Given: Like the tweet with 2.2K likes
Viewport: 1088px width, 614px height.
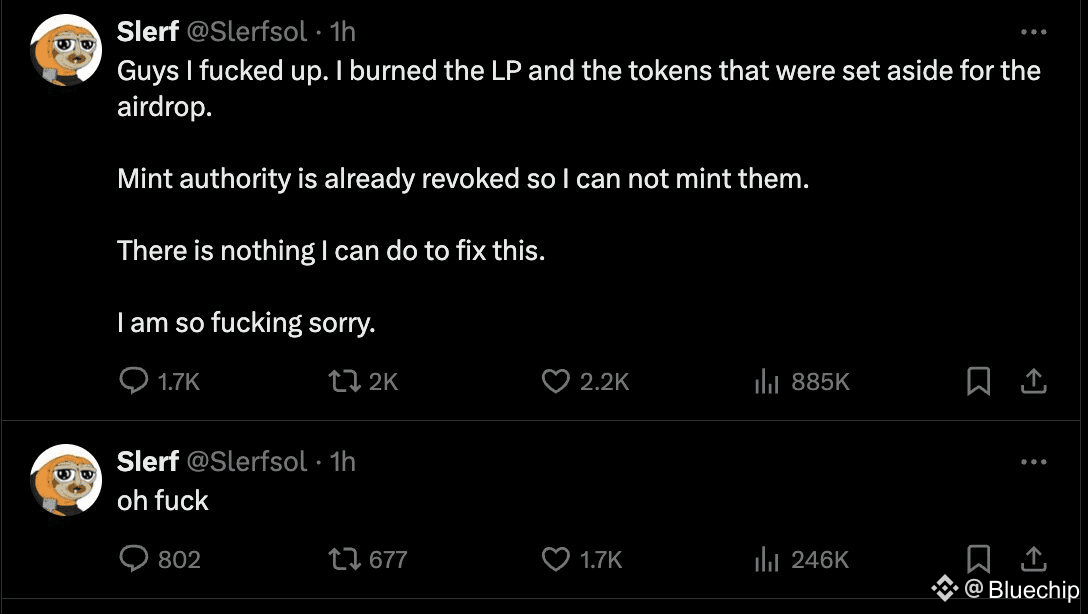Looking at the screenshot, I should (x=555, y=381).
